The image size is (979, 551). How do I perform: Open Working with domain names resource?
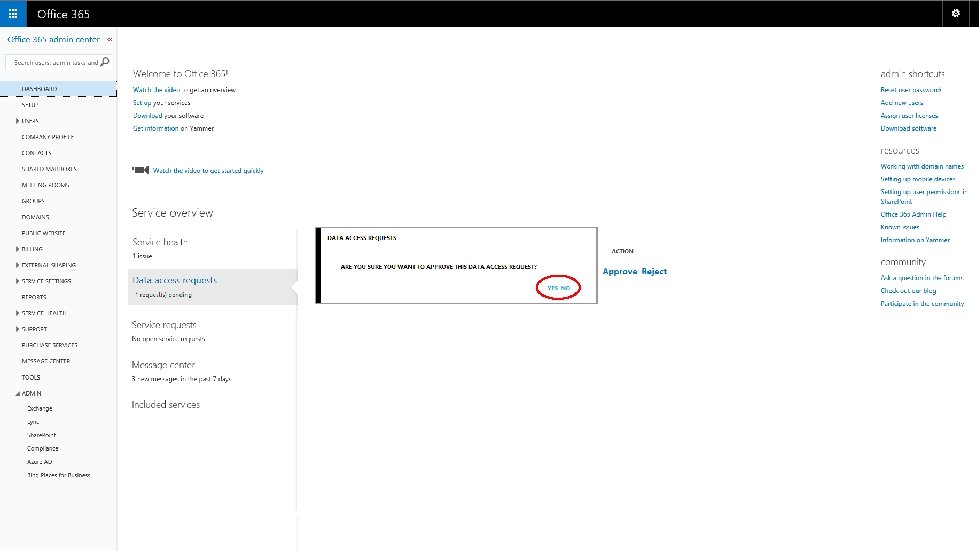point(922,167)
